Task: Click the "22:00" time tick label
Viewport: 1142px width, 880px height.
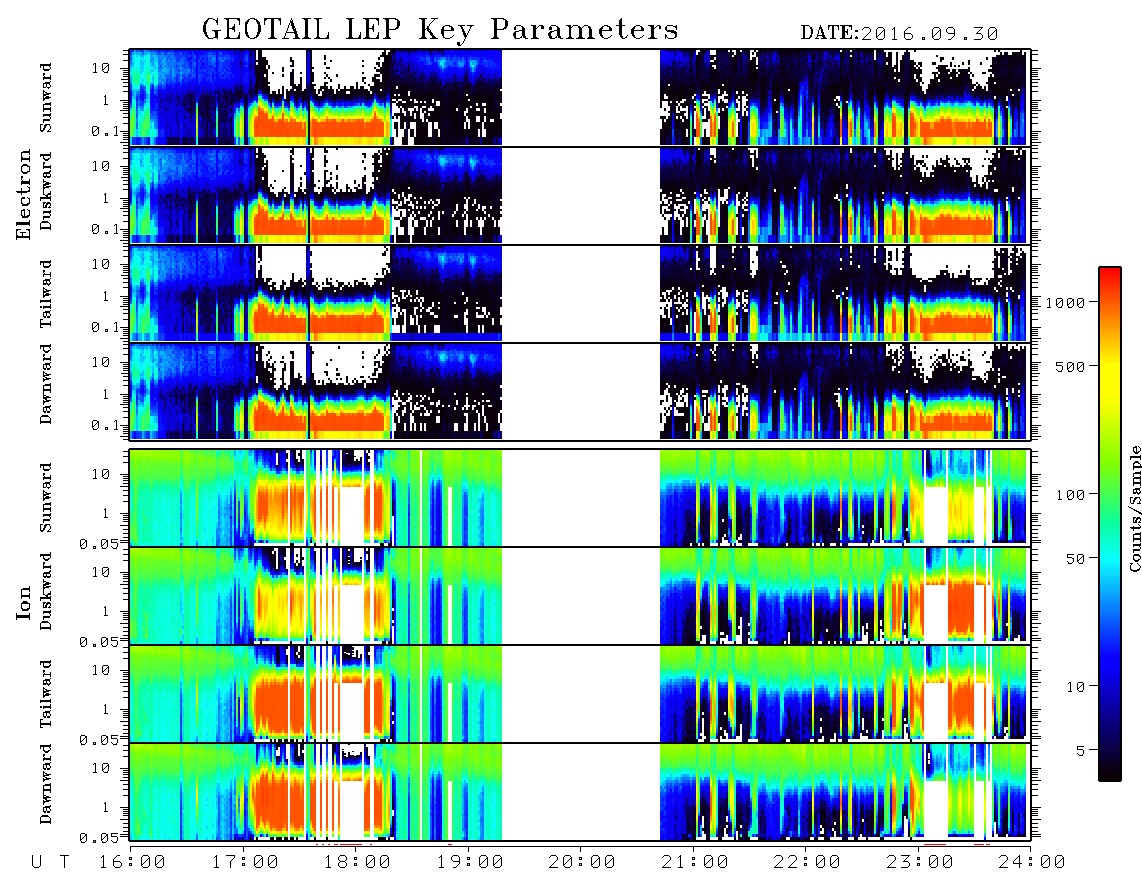Action: click(807, 863)
